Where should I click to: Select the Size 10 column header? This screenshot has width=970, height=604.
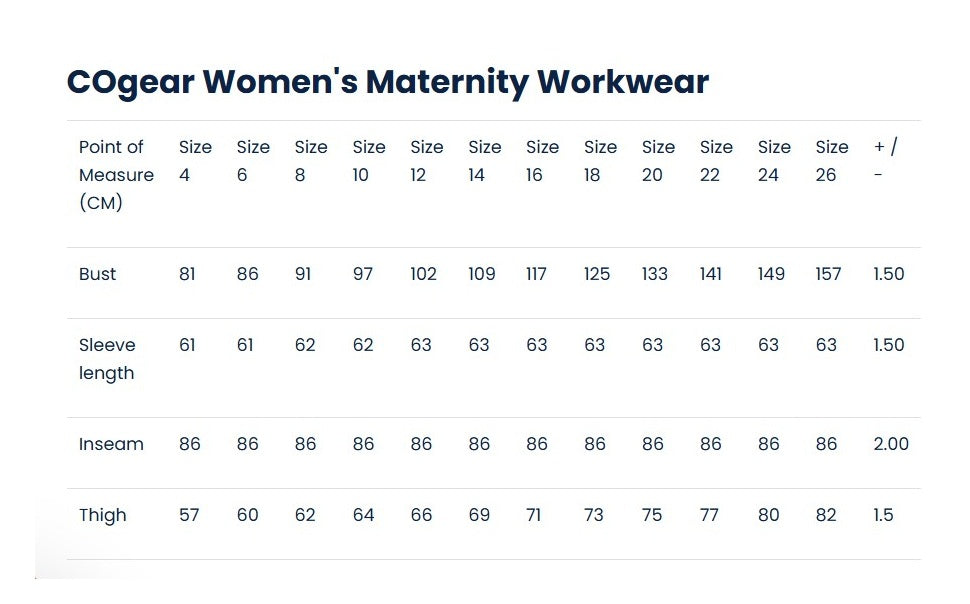click(368, 161)
